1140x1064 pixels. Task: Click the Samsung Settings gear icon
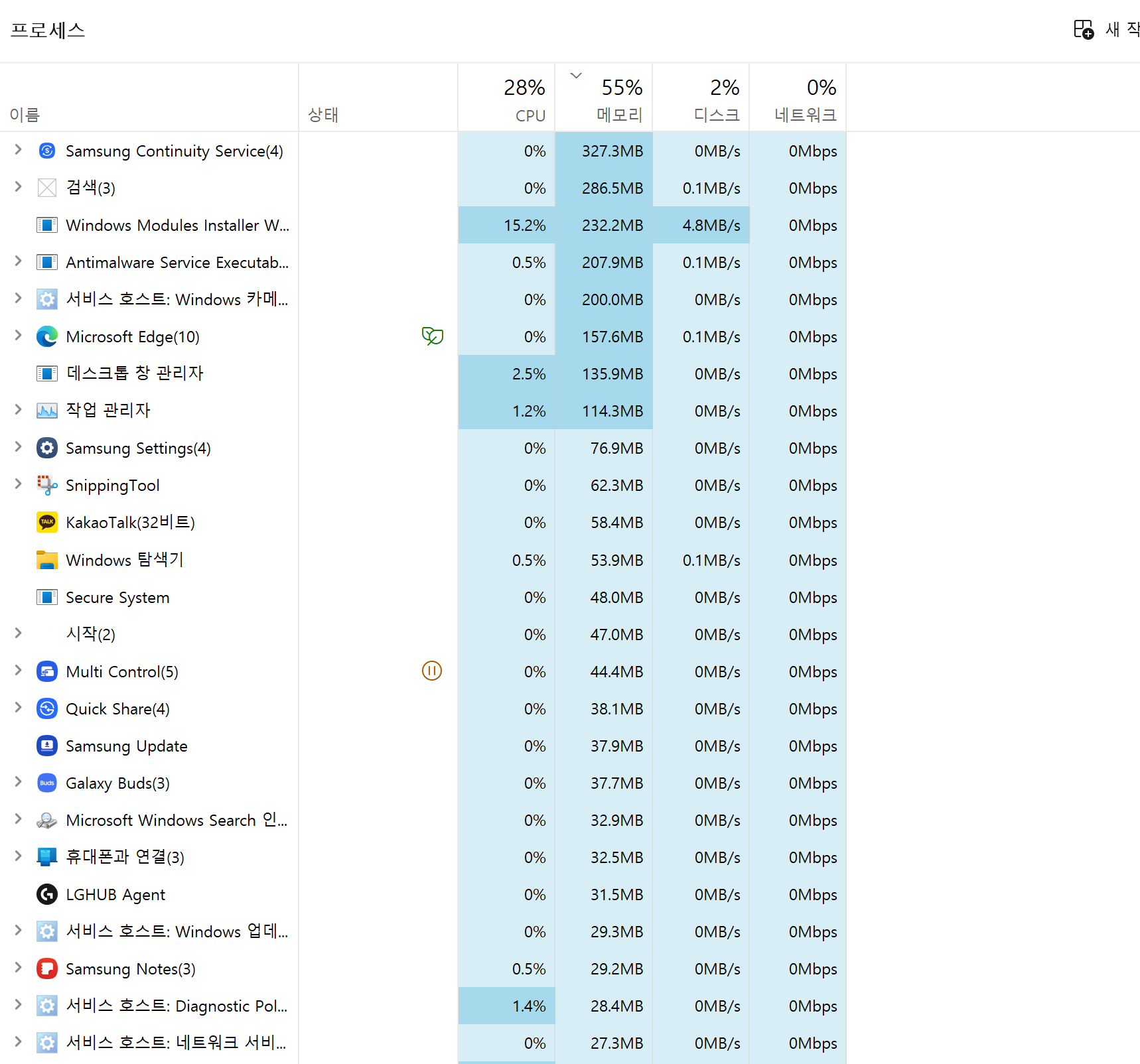tap(46, 448)
